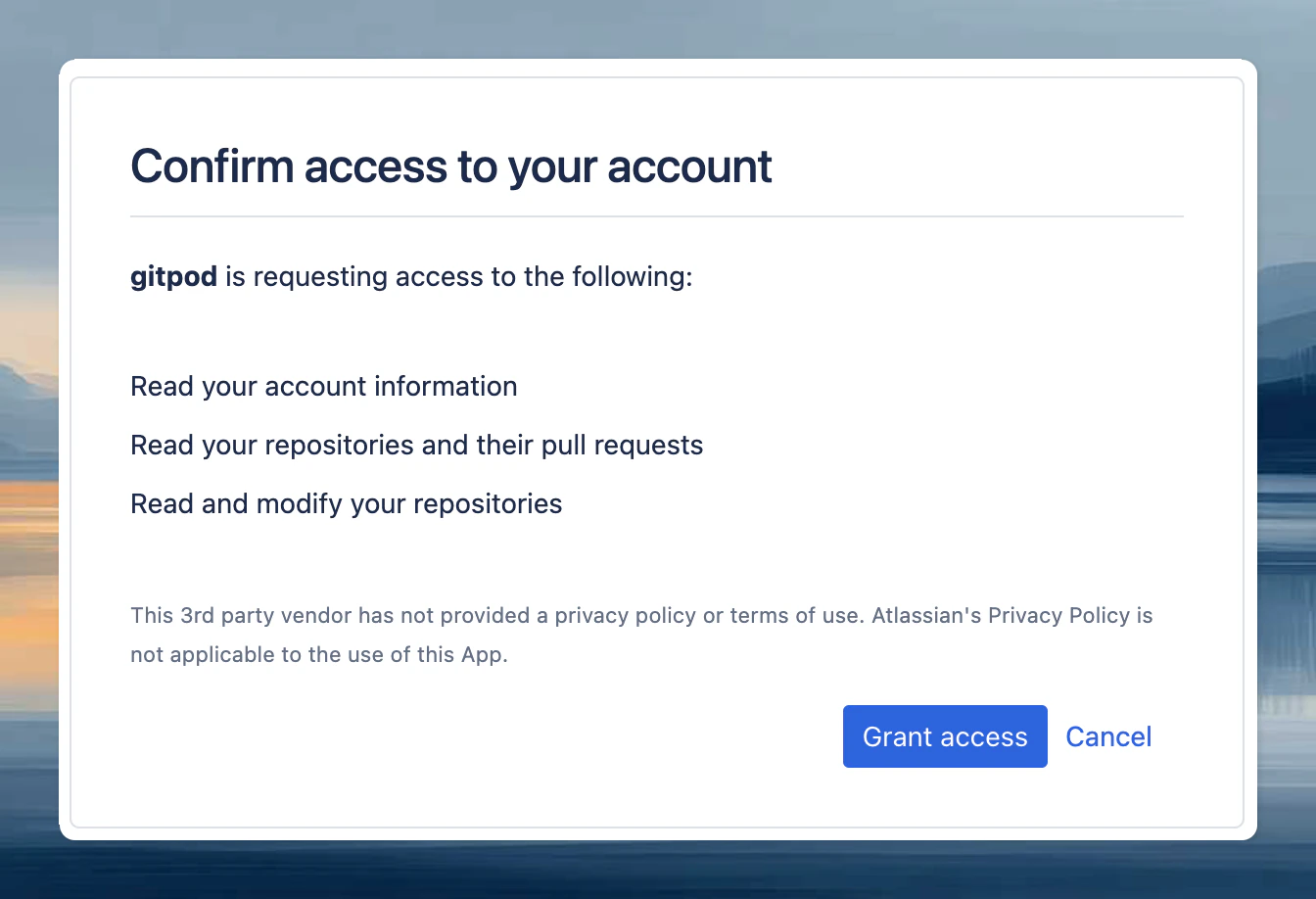
Task: Click the empty space below the permissions list
Action: [658, 558]
